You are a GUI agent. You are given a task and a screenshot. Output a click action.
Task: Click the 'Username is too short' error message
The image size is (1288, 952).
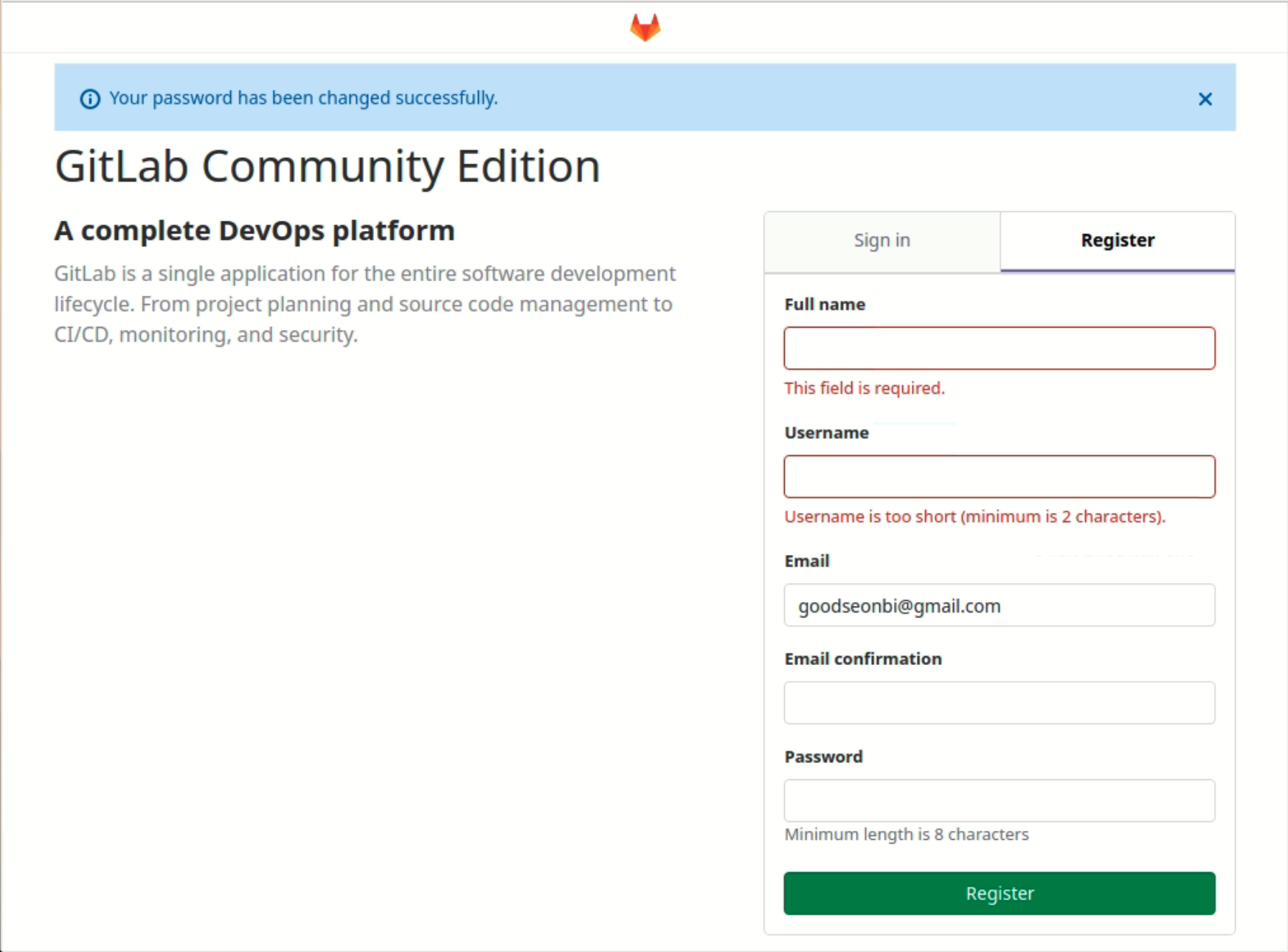pos(974,517)
